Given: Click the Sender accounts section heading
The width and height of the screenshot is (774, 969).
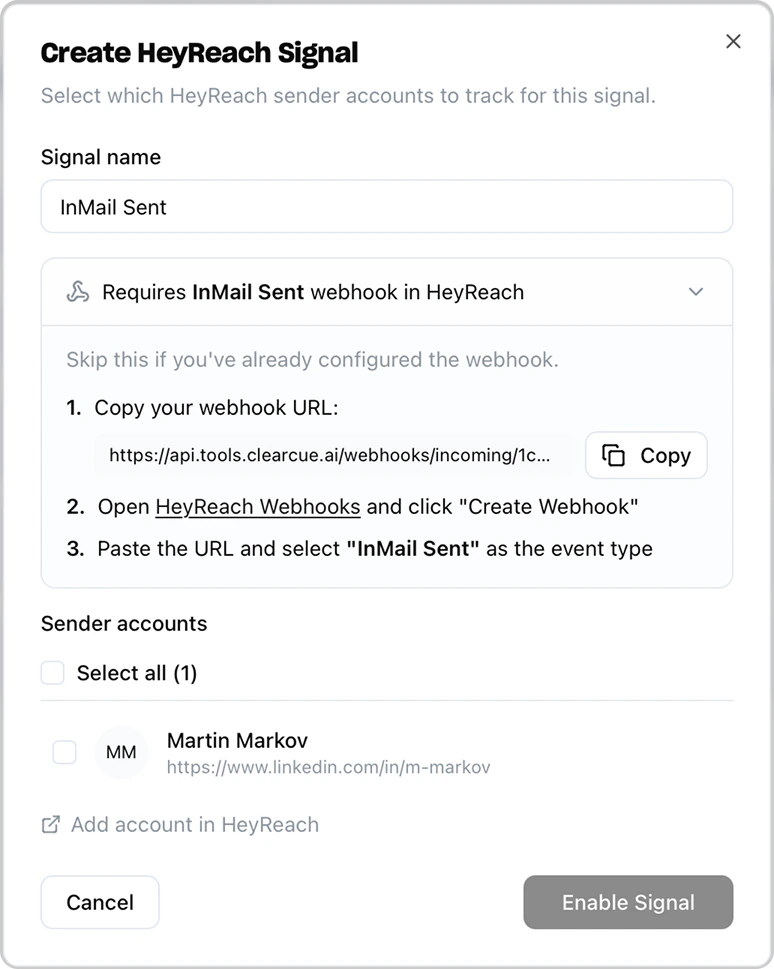Looking at the screenshot, I should 123,623.
